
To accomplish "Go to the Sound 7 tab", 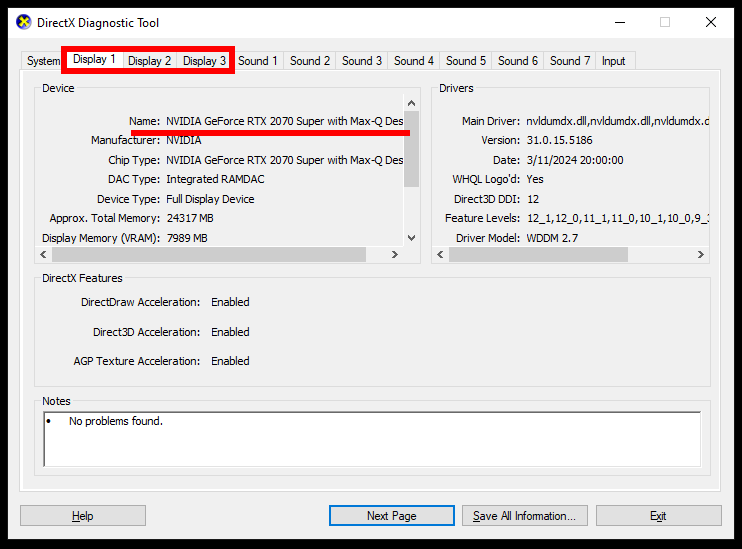I will point(570,61).
